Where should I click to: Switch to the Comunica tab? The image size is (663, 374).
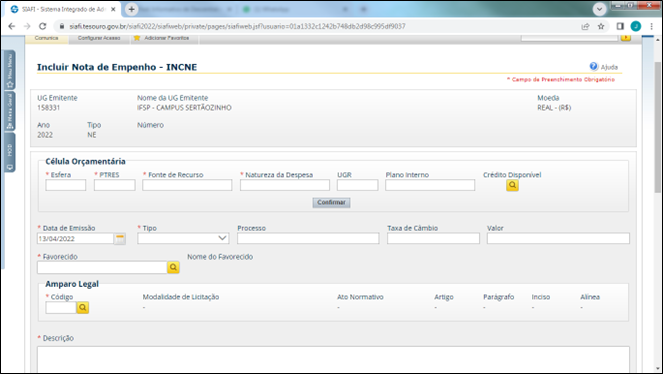click(47, 38)
